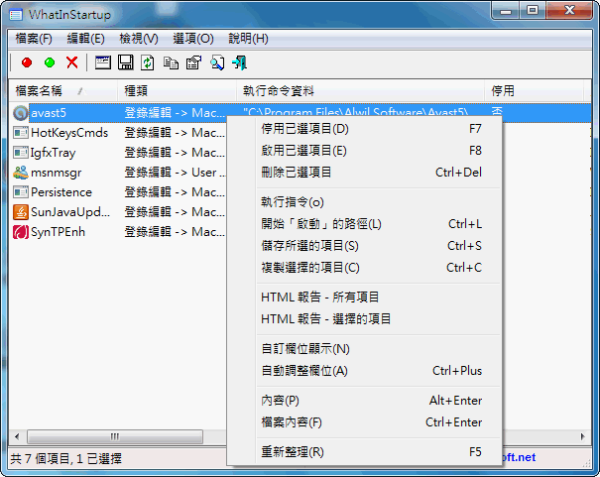Click msnmsgr's 登錄編輯 -> User type cell

[x=174, y=173]
